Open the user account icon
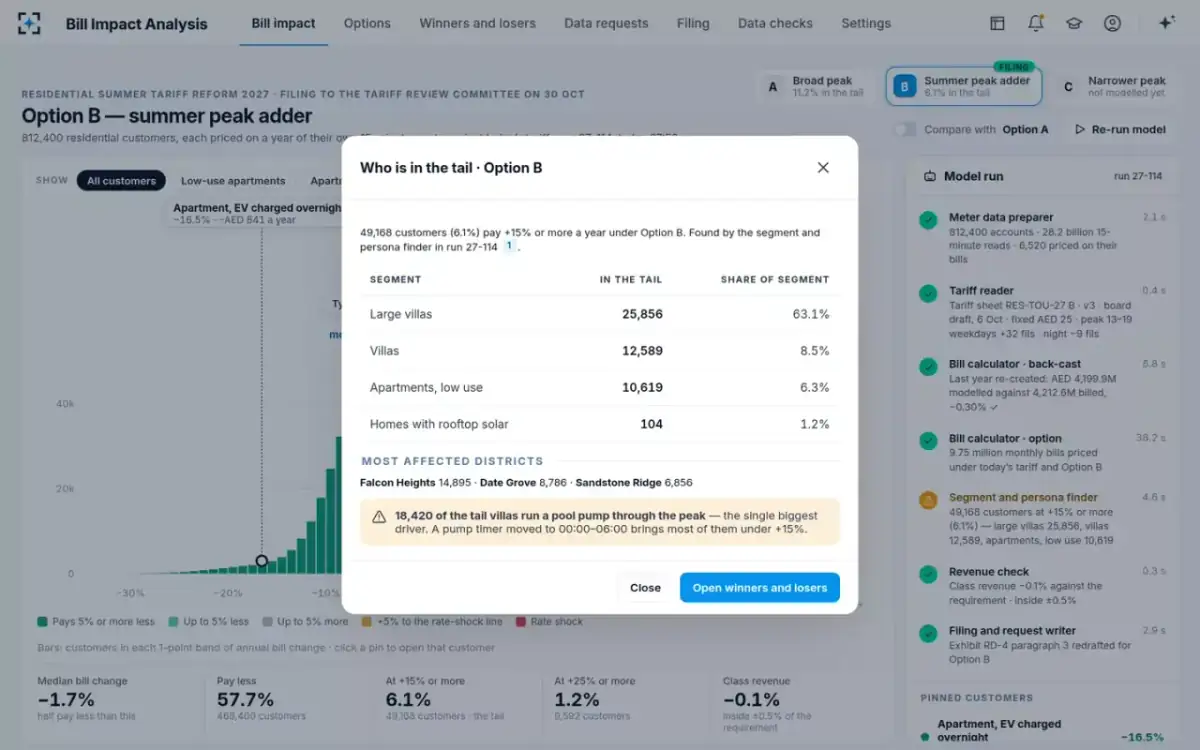This screenshot has width=1200, height=750. (x=1112, y=23)
